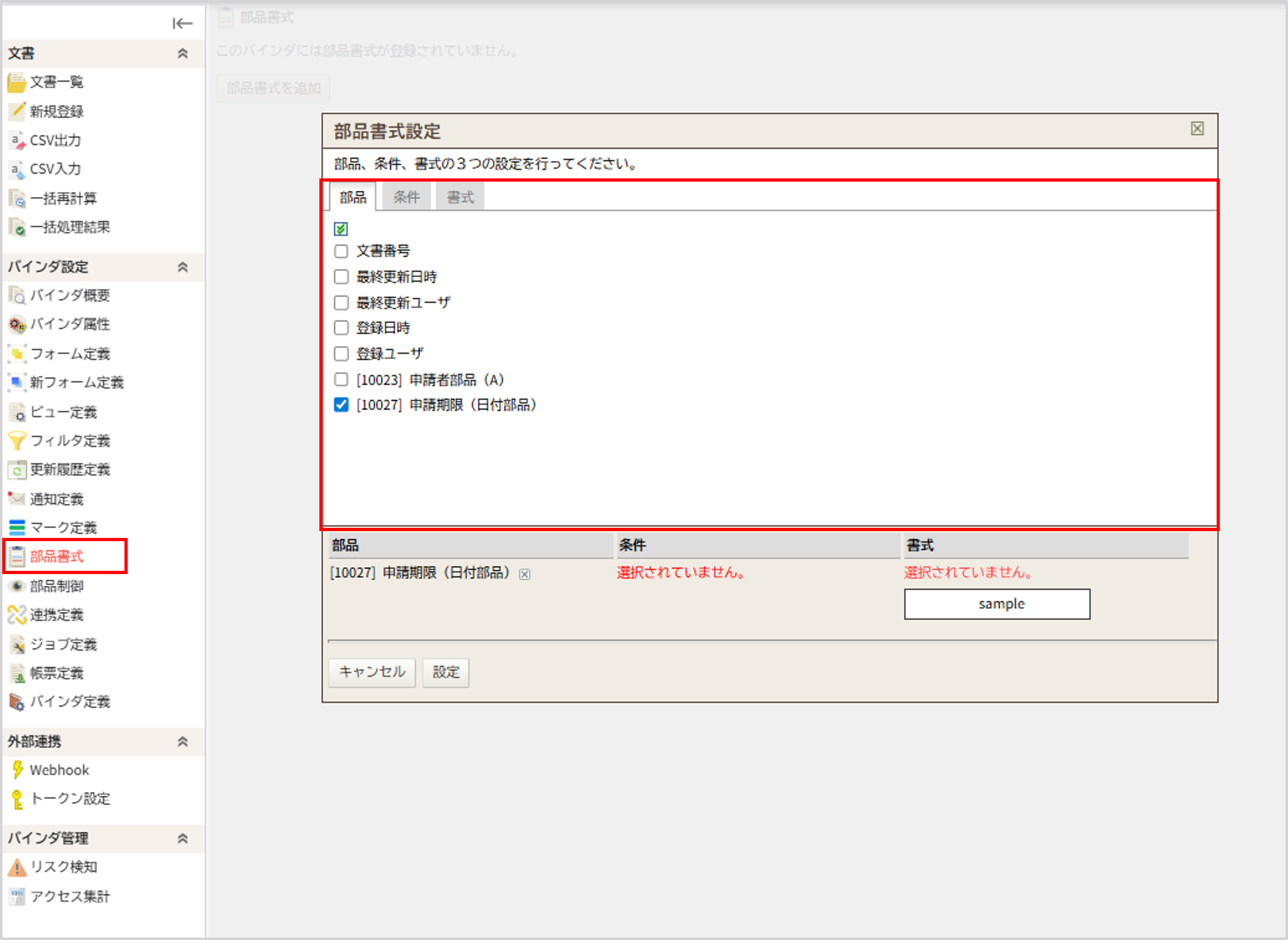This screenshot has height=940, width=1288.
Task: Open the アクセス集計 link
Action: (x=70, y=897)
